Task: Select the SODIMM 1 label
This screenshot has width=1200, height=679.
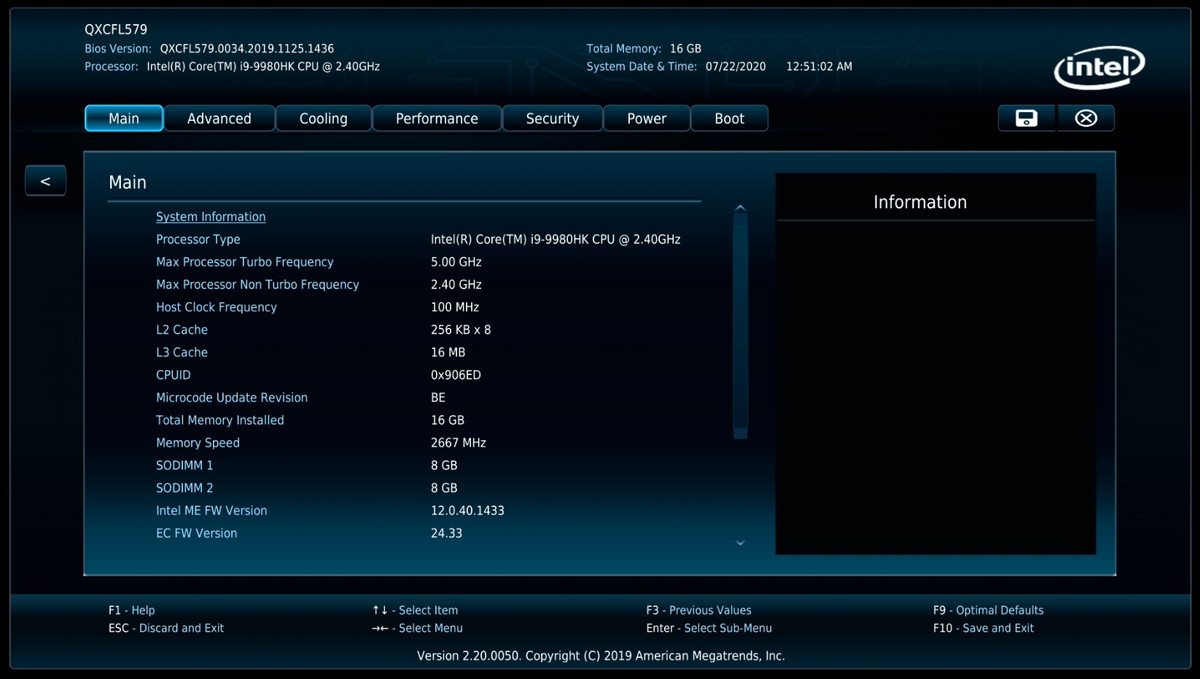Action: point(184,465)
